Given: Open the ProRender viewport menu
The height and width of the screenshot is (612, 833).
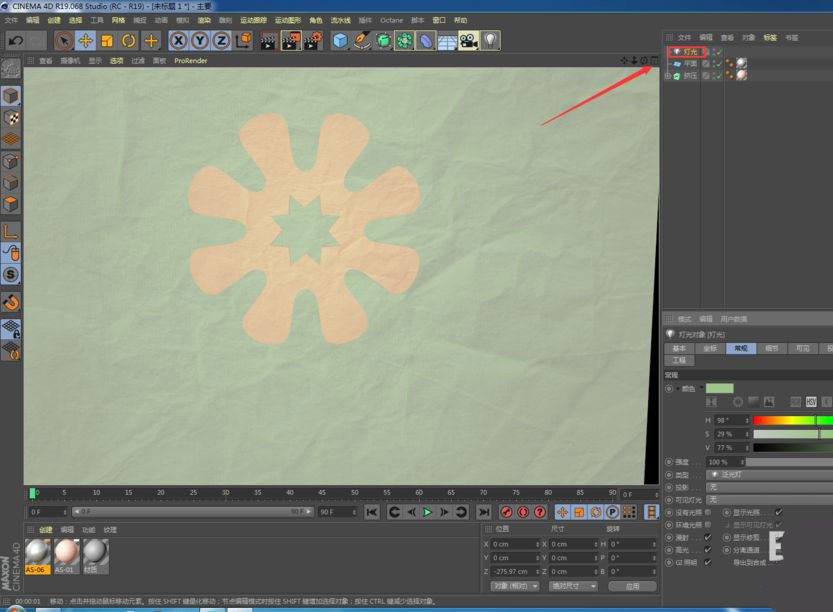Looking at the screenshot, I should (x=191, y=61).
